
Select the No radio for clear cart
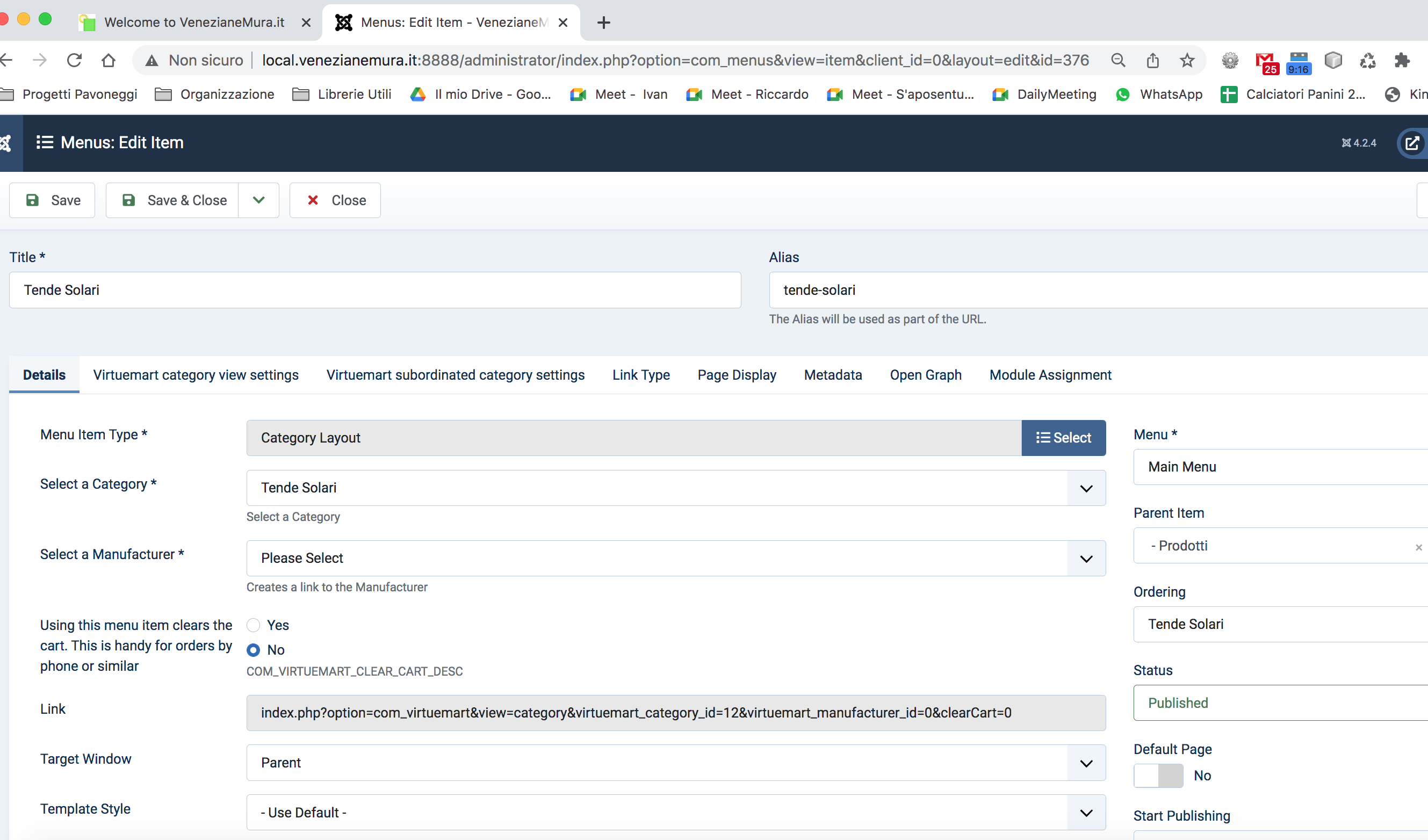coord(253,650)
